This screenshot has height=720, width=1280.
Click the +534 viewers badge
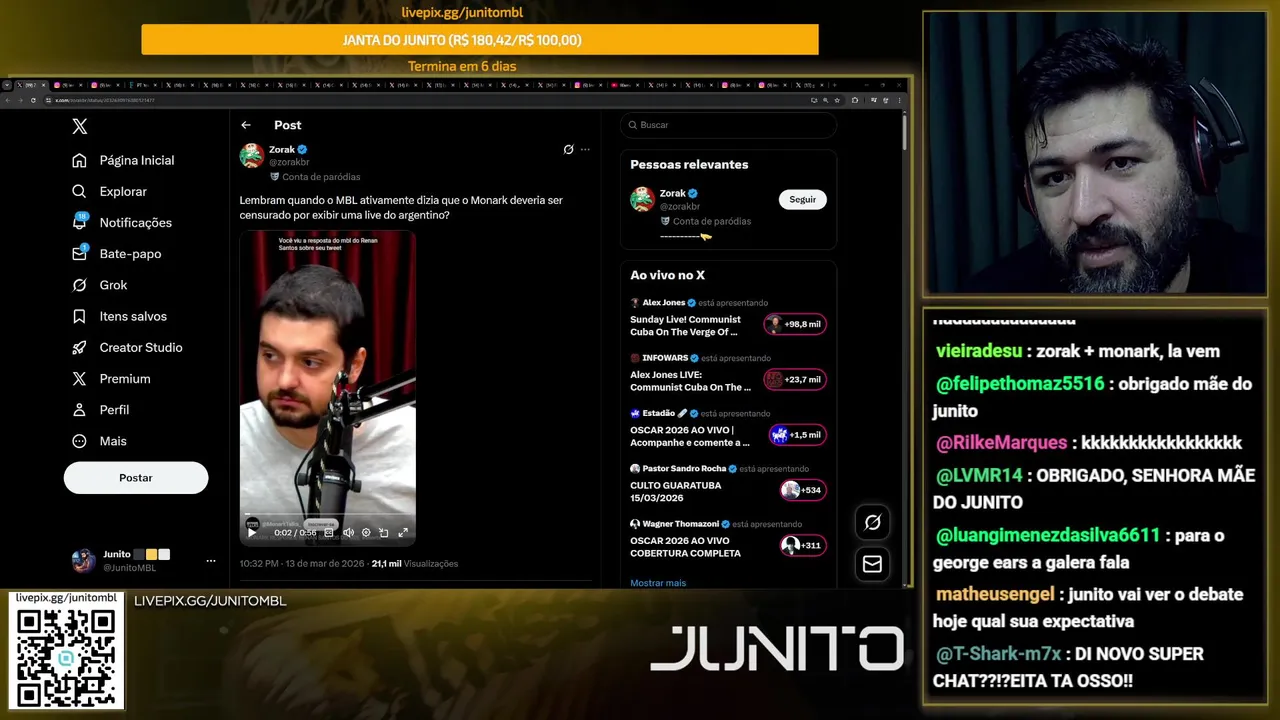click(803, 490)
